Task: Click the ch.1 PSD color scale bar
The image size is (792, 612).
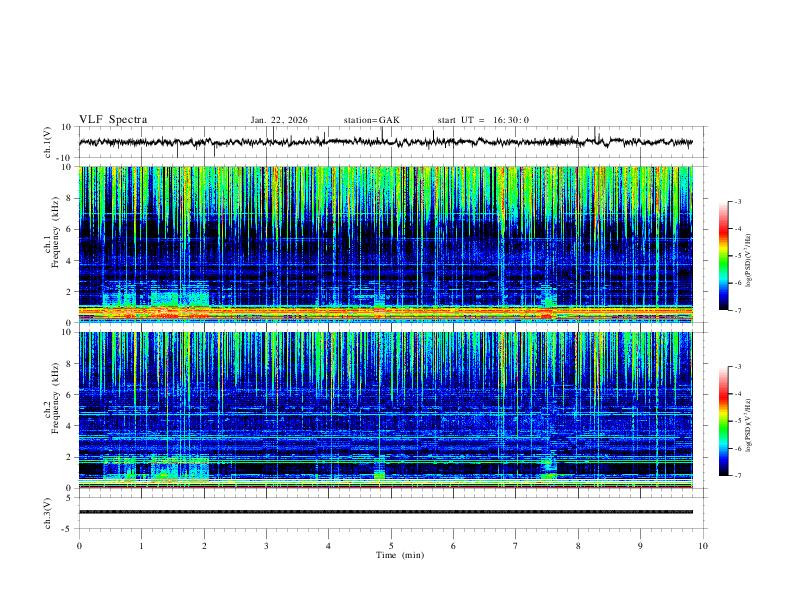Action: click(723, 256)
